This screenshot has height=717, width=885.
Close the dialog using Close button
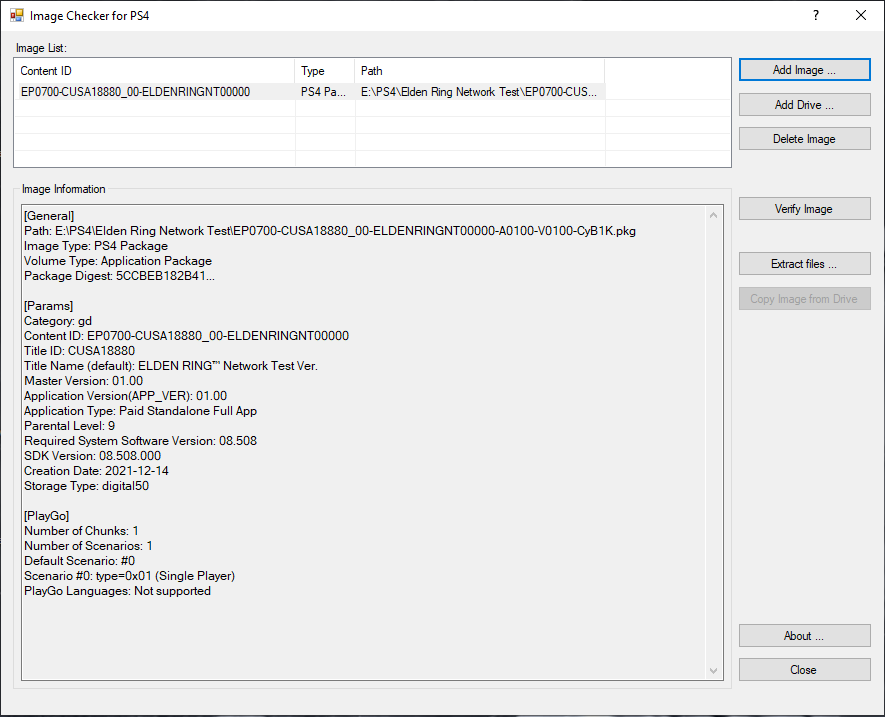click(x=804, y=670)
